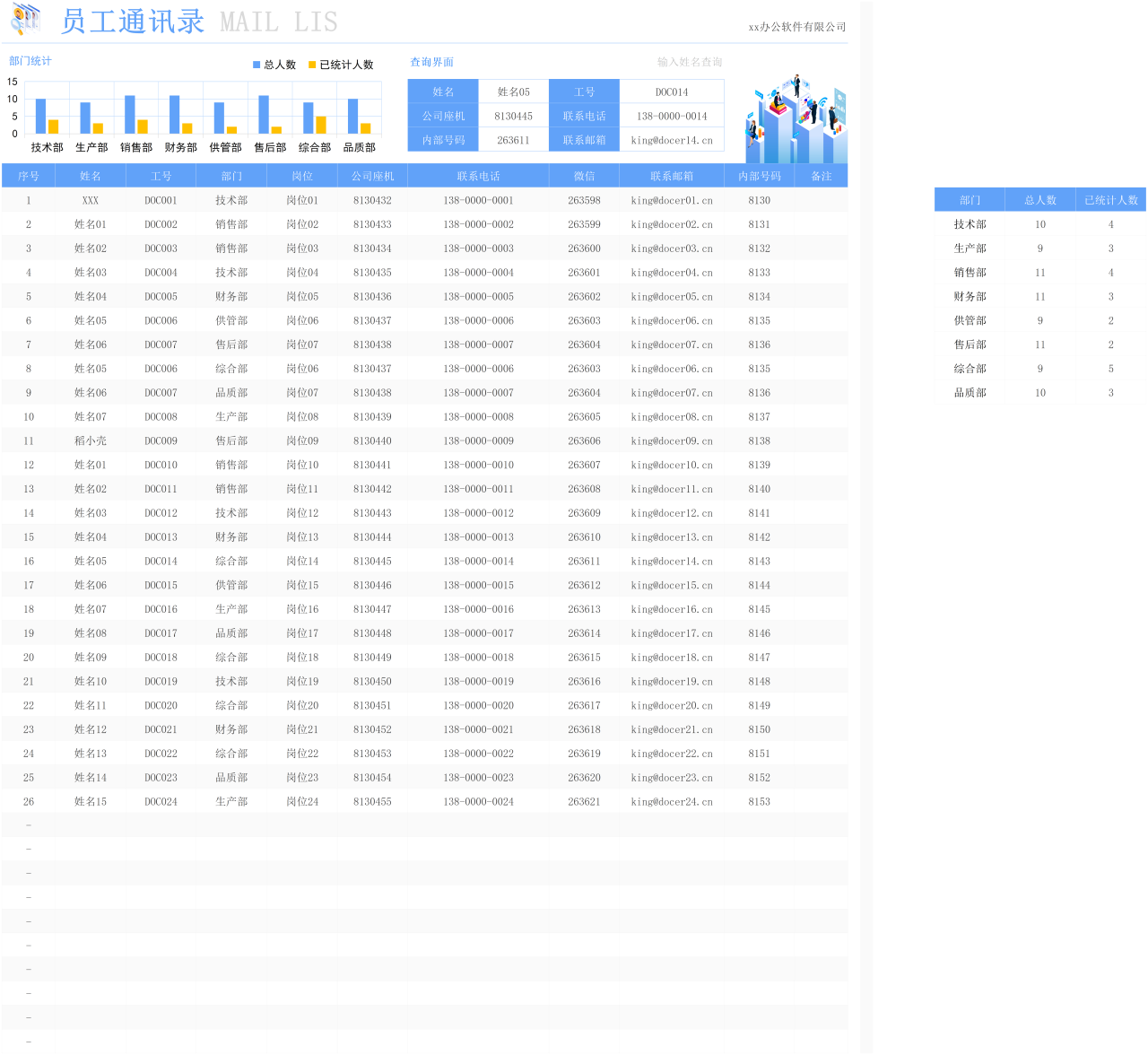Image resolution: width=1148 pixels, height=1055 pixels.
Task: Select phone number 138-0000-0020 cell
Action: click(478, 706)
